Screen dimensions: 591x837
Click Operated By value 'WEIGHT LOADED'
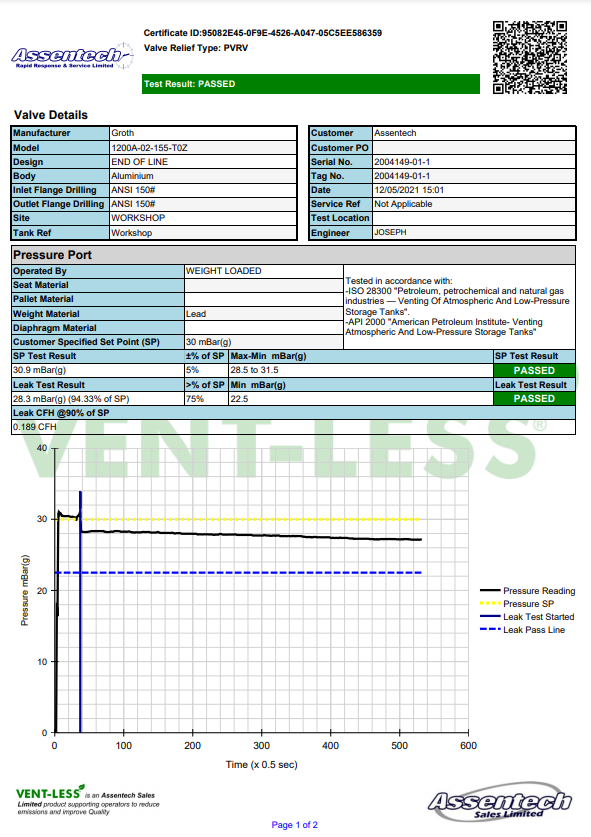(224, 271)
